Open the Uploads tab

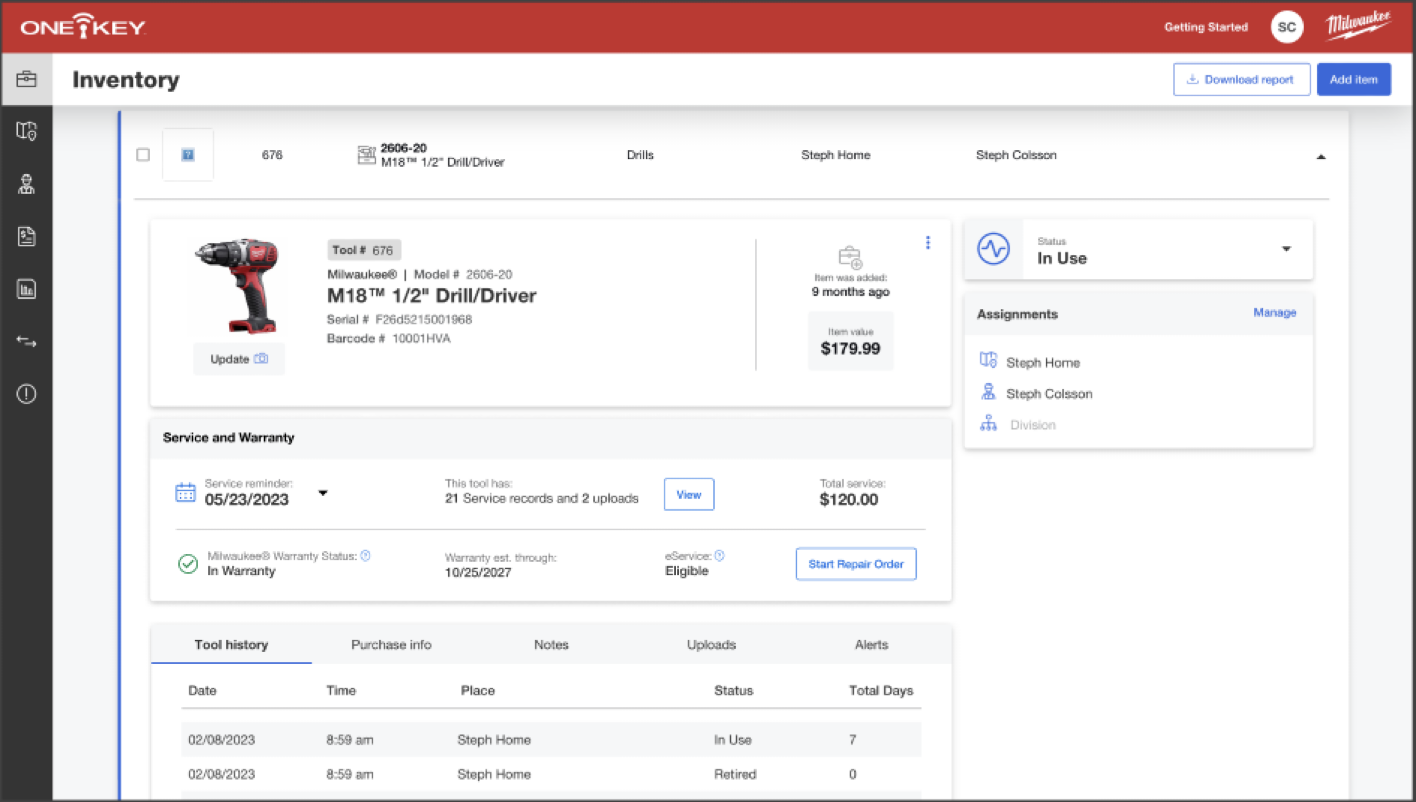pyautogui.click(x=711, y=645)
